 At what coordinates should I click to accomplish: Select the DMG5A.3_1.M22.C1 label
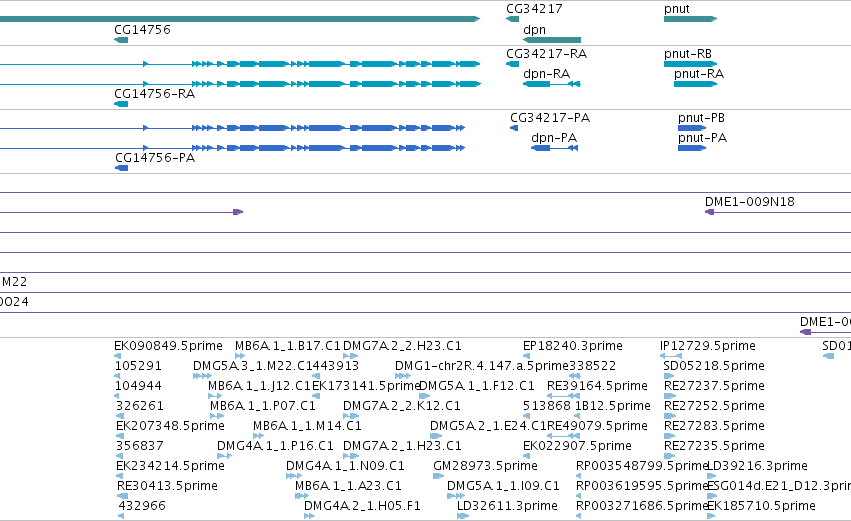(252, 366)
